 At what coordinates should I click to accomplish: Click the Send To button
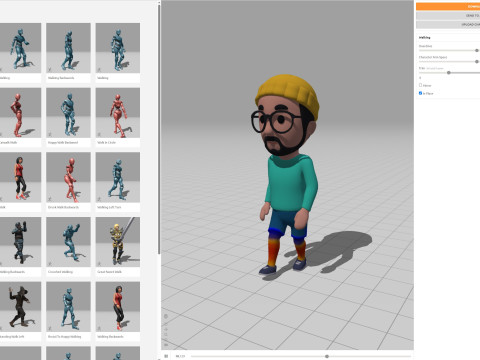(448, 16)
